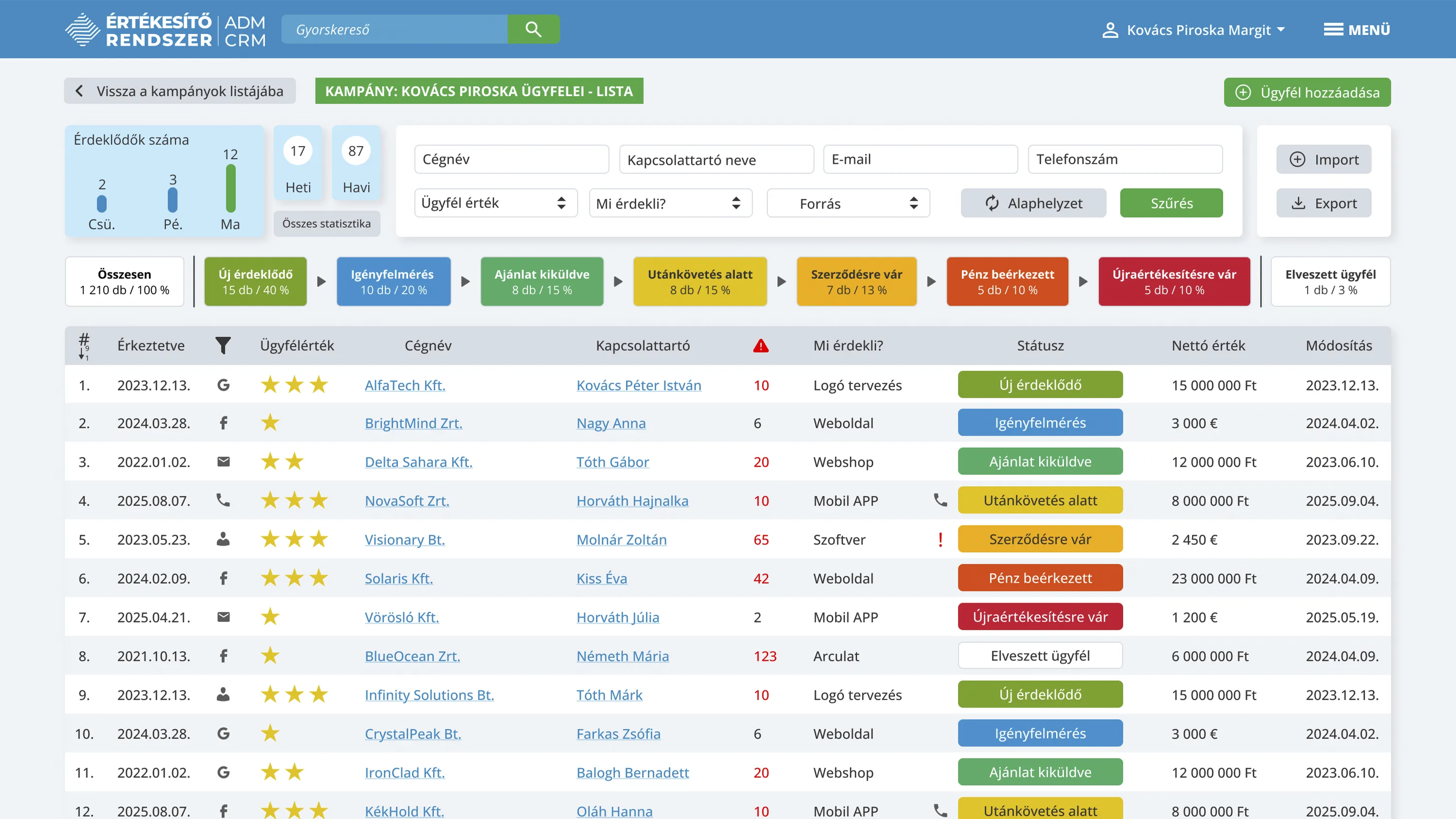Open the NovaSoft Zrt. company link
This screenshot has height=819, width=1456.
407,500
